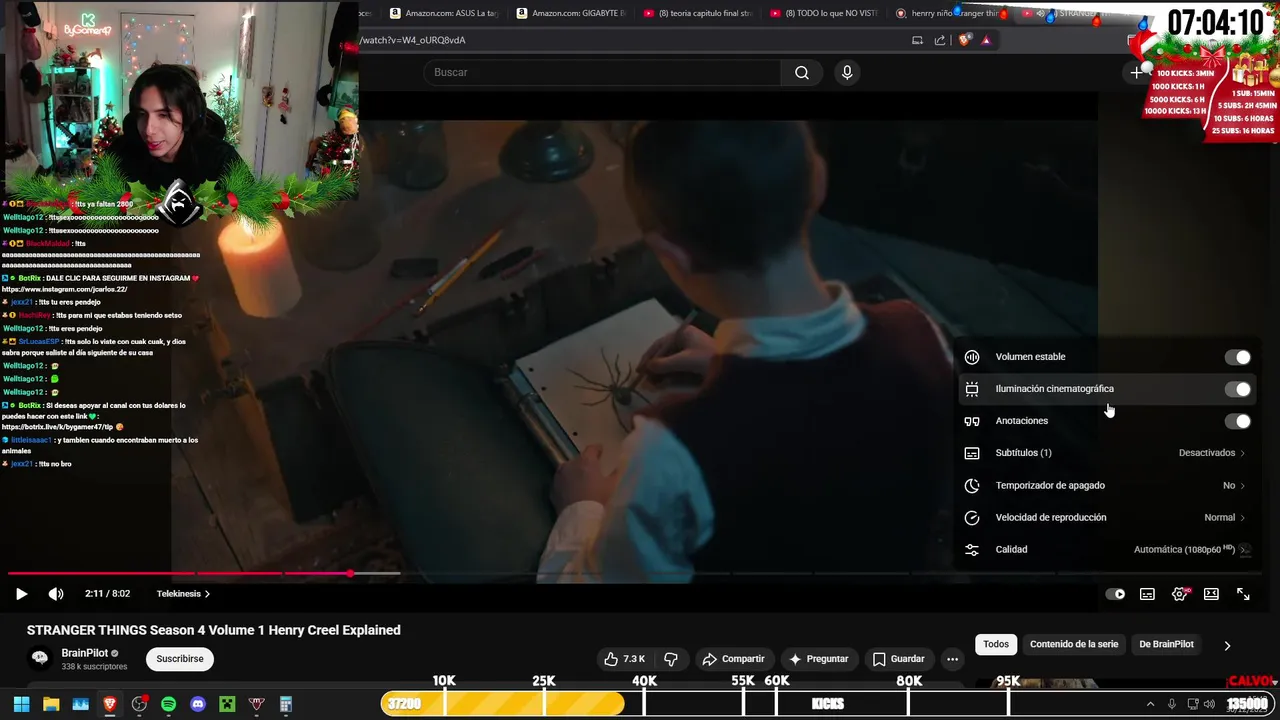Open Discord from the taskbar
The width and height of the screenshot is (1280, 720).
click(198, 704)
